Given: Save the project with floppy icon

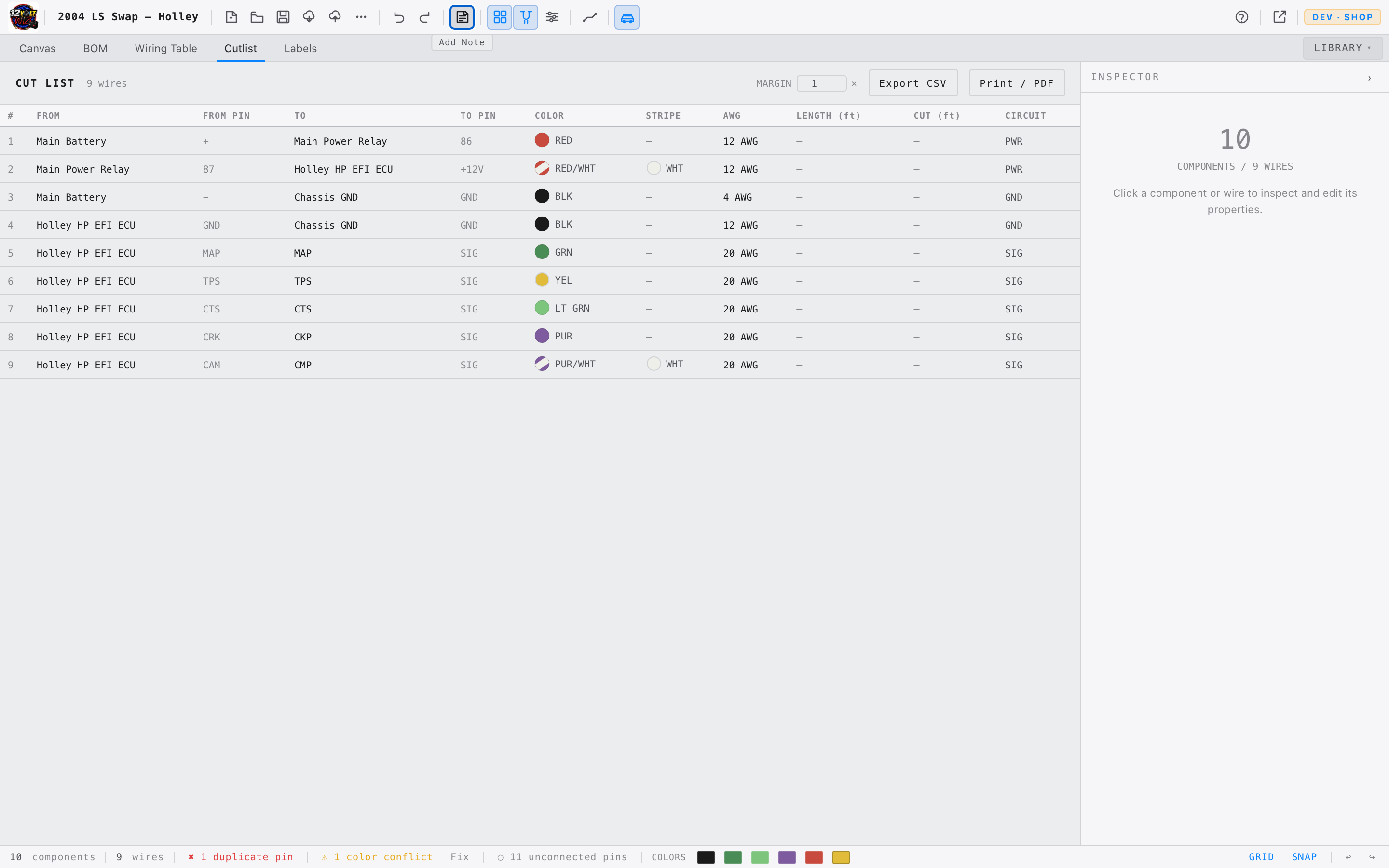Looking at the screenshot, I should (x=283, y=17).
